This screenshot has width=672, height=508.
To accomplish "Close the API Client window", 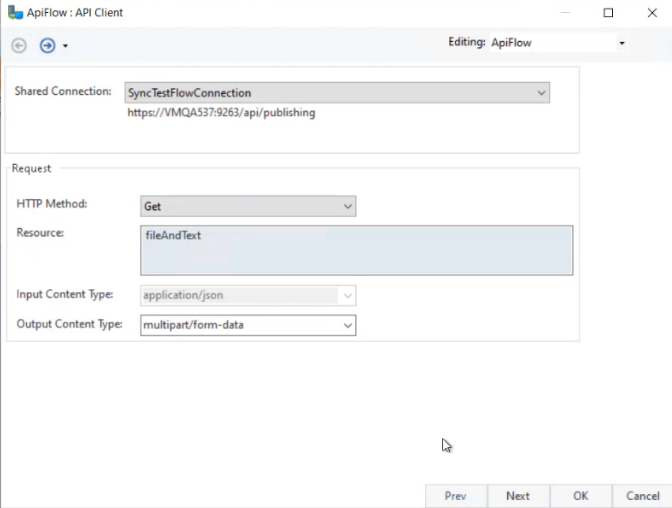I will coord(652,13).
